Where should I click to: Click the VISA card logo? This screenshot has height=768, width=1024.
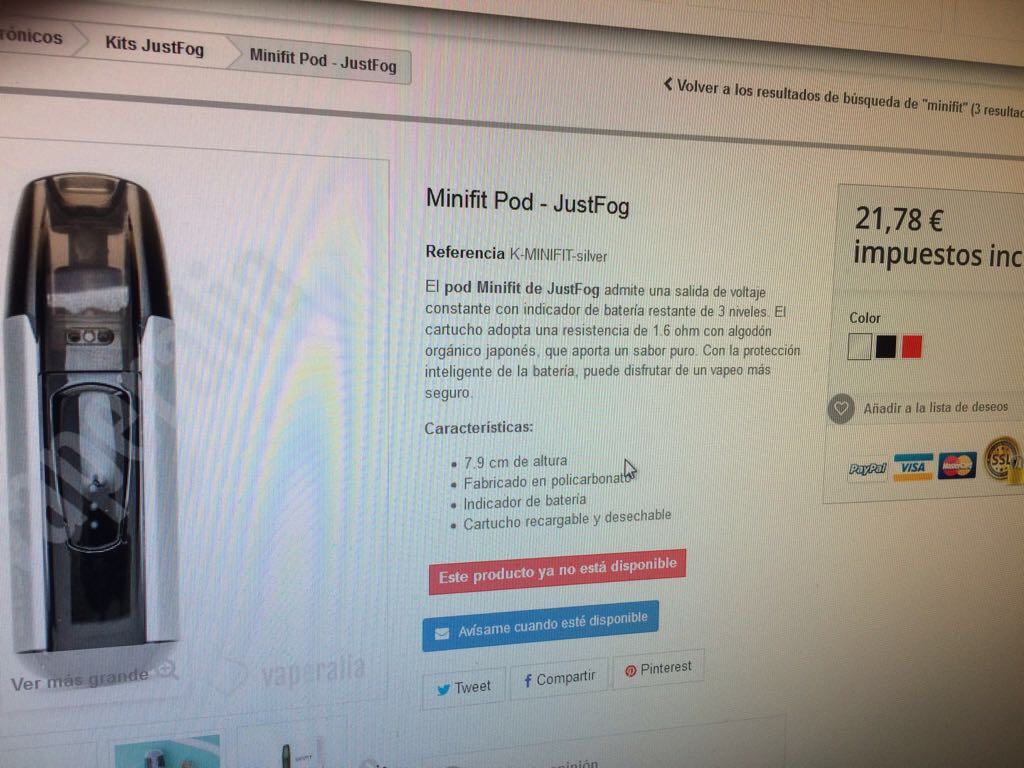(x=912, y=466)
